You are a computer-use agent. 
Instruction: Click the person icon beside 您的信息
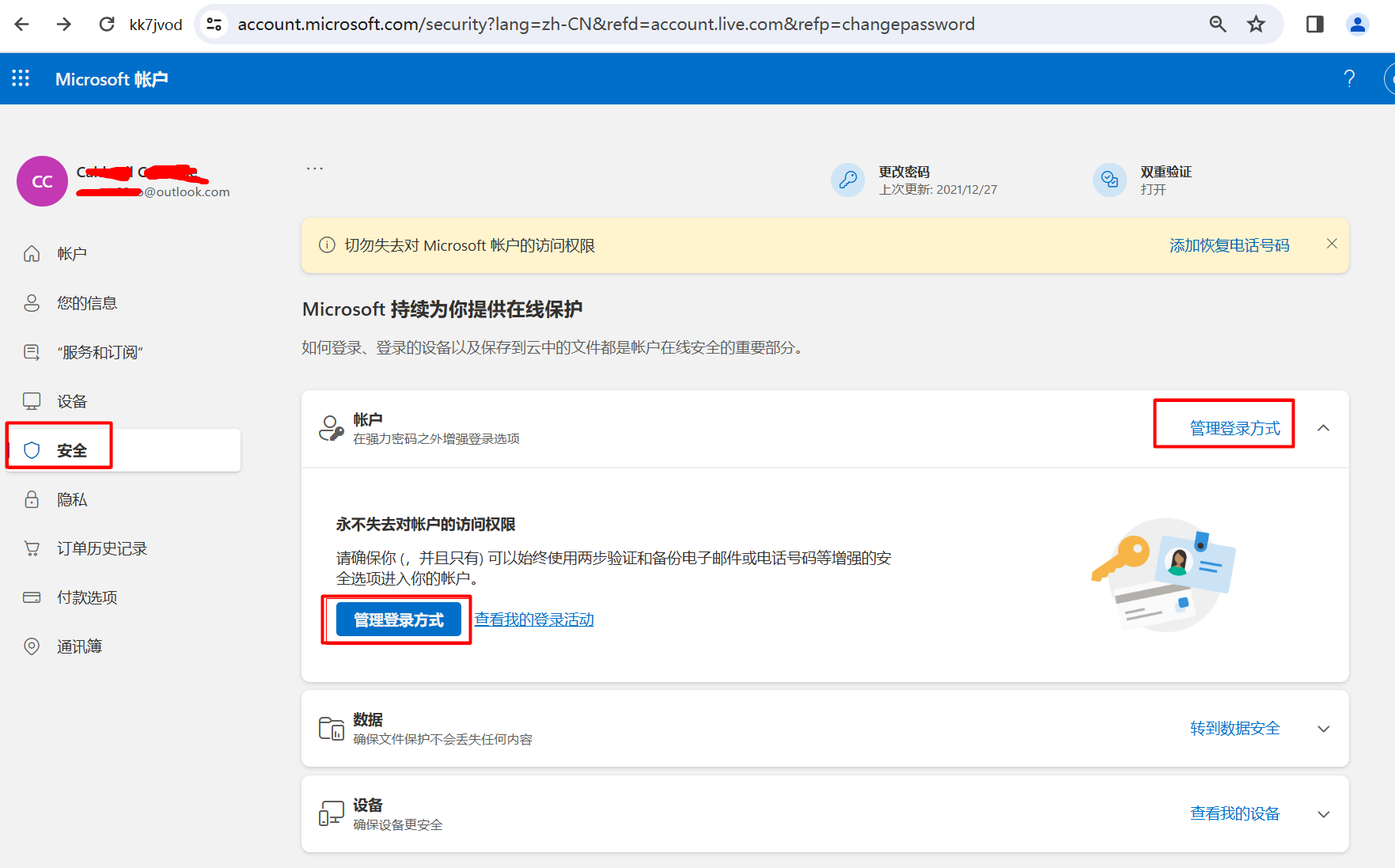pos(32,303)
